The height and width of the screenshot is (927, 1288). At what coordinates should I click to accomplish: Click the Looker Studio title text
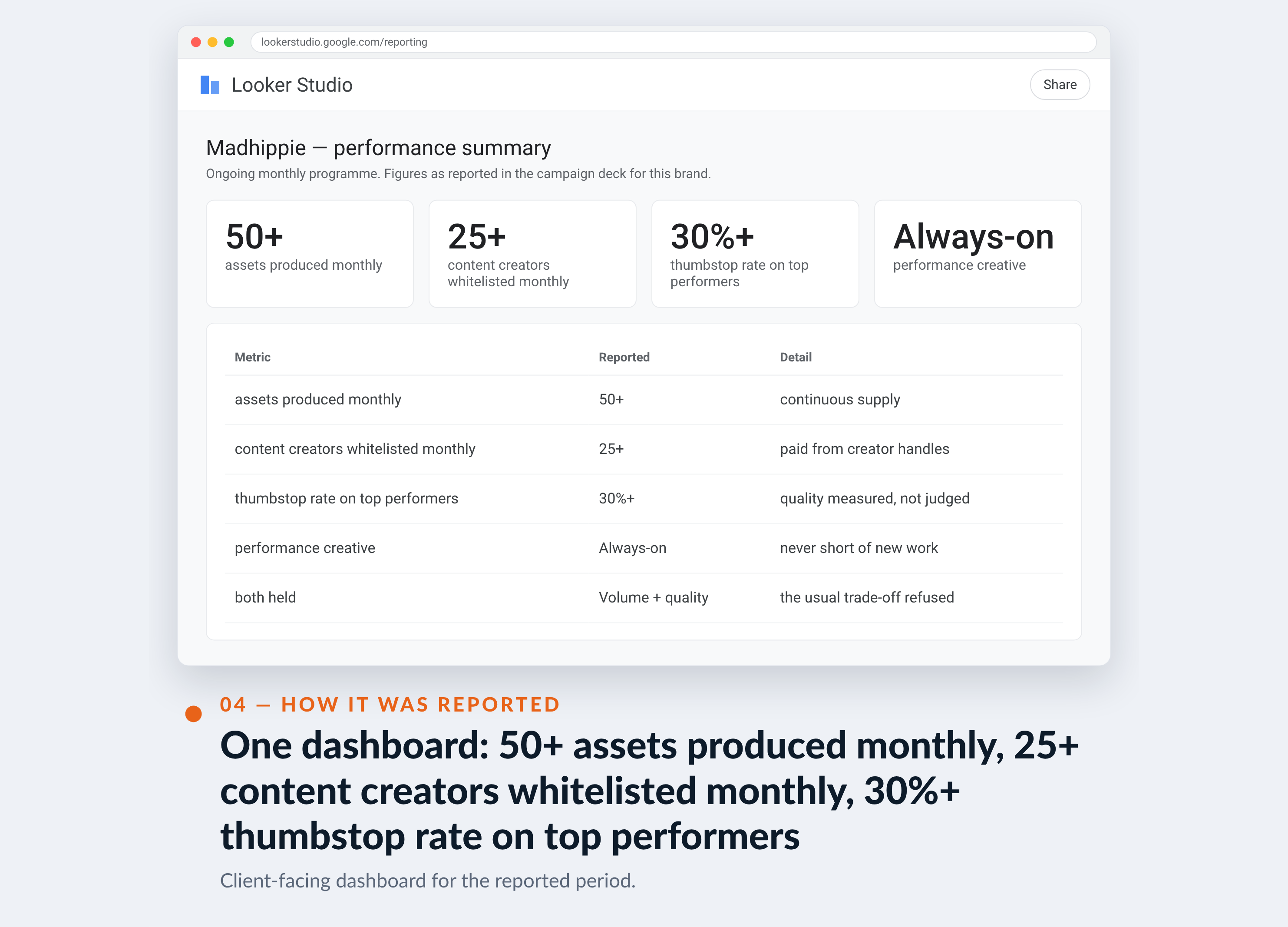[x=292, y=85]
